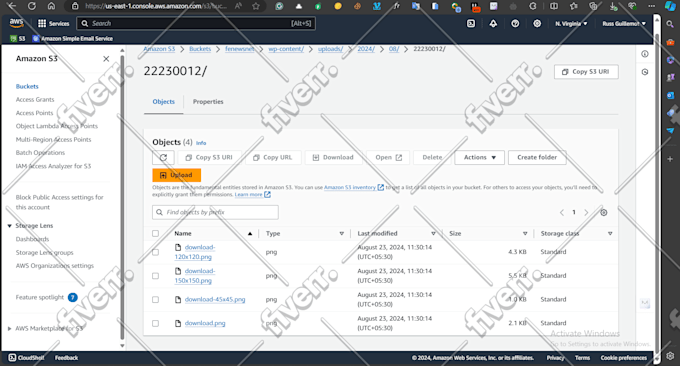Image resolution: width=680 pixels, height=366 pixels.
Task: Open browser sidebar search icon
Action: (x=670, y=24)
